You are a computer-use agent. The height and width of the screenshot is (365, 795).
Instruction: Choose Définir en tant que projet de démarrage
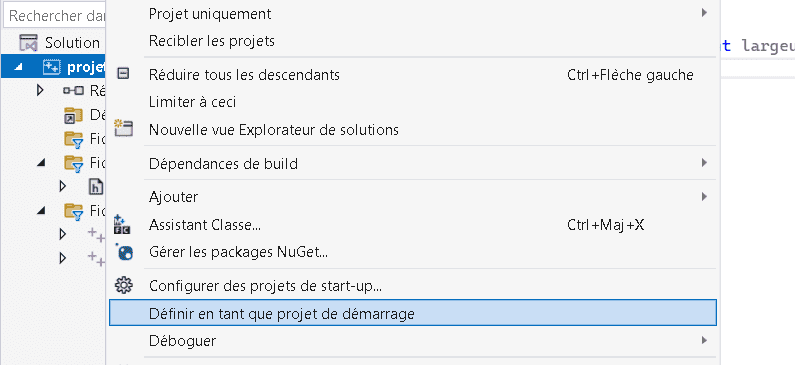[x=413, y=312]
